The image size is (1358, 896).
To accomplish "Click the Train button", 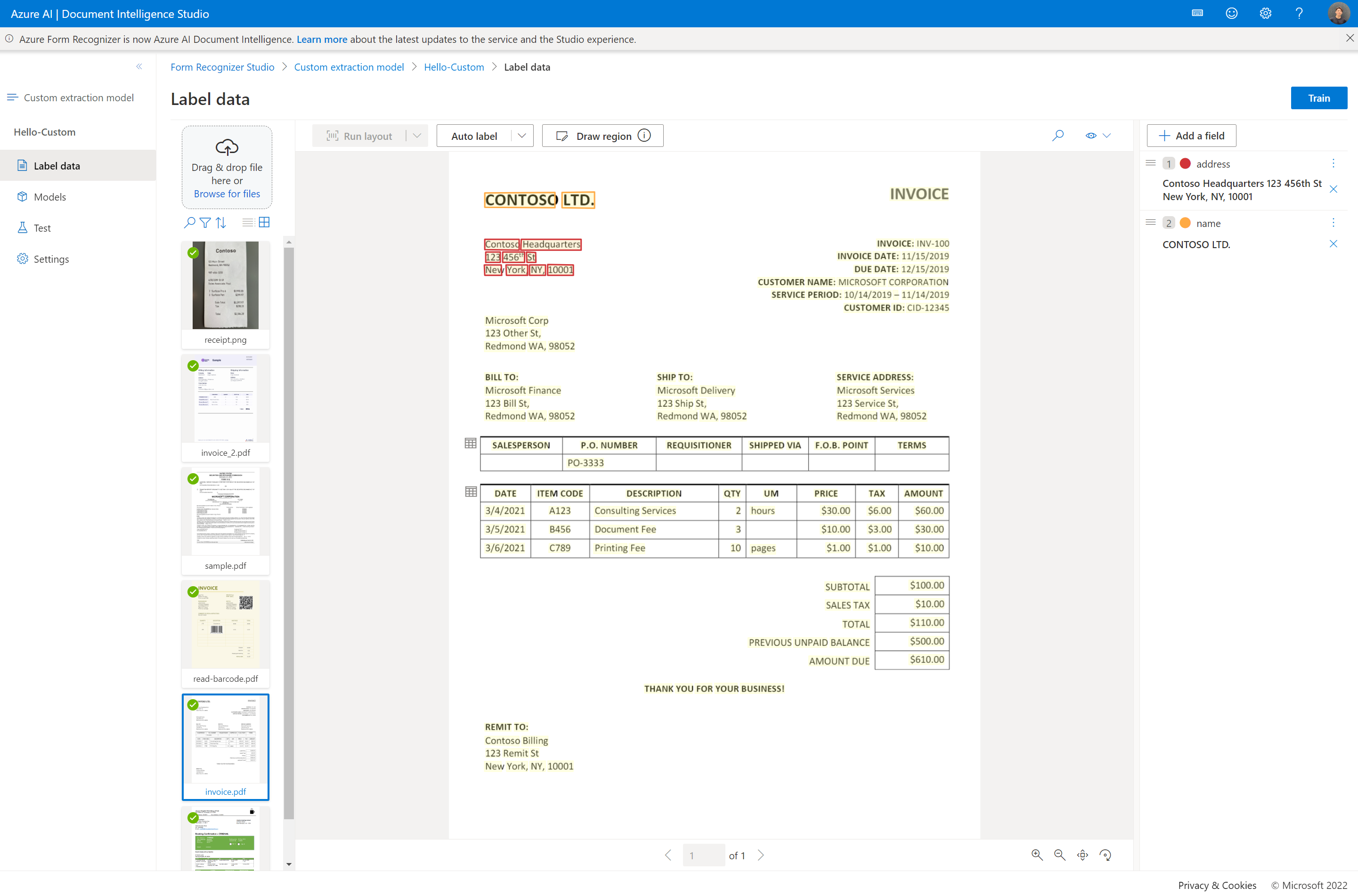I will [x=1319, y=98].
